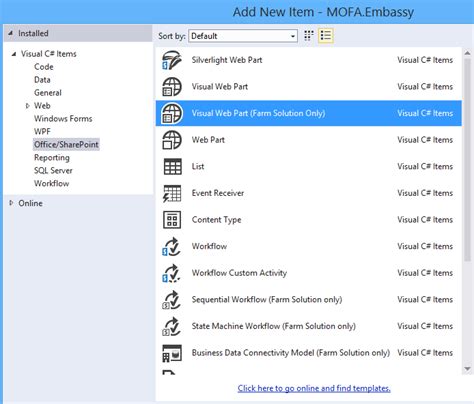Select the Content Type template name

pos(216,220)
